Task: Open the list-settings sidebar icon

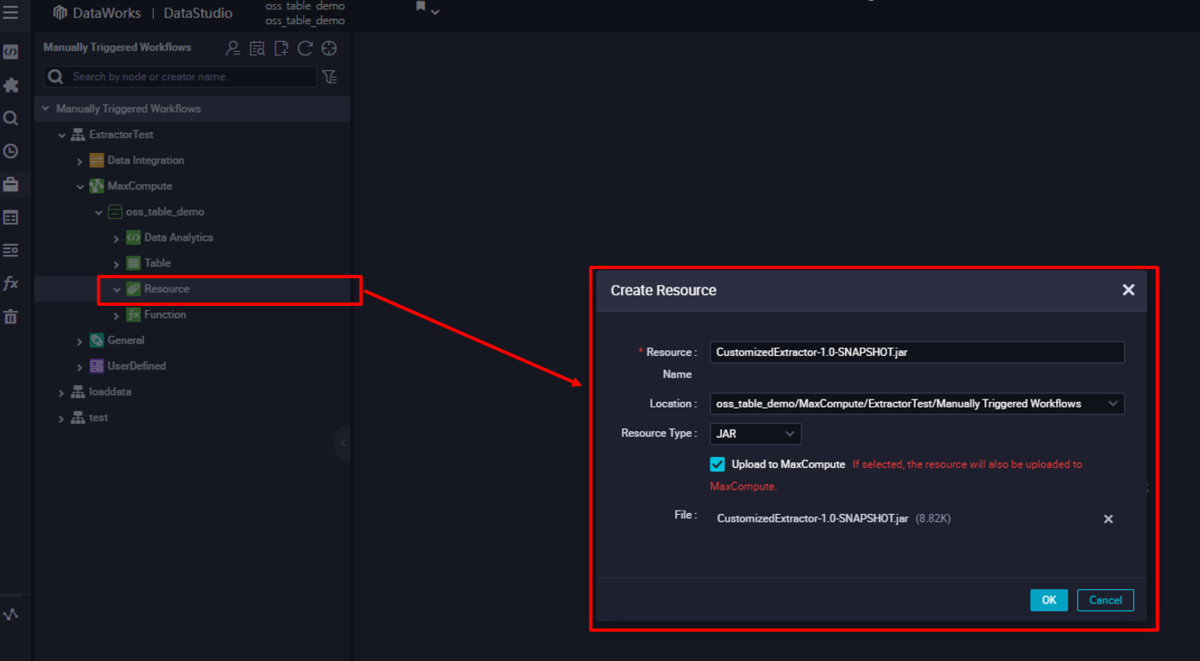Action: [x=10, y=250]
